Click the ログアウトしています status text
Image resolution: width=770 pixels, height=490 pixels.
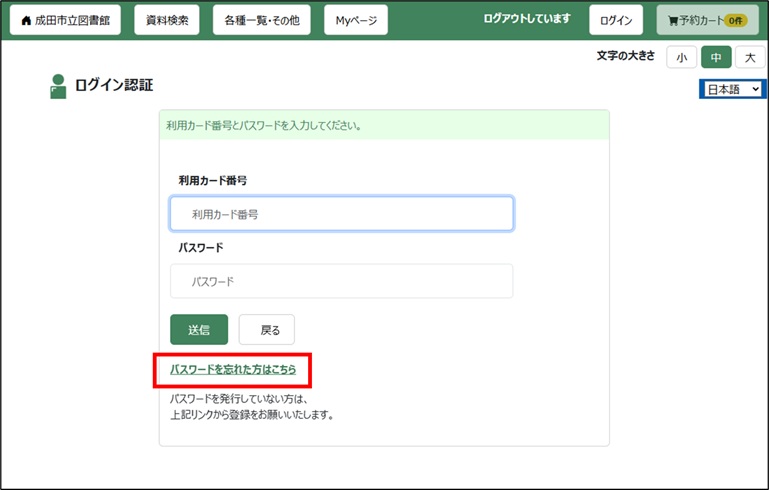526,19
